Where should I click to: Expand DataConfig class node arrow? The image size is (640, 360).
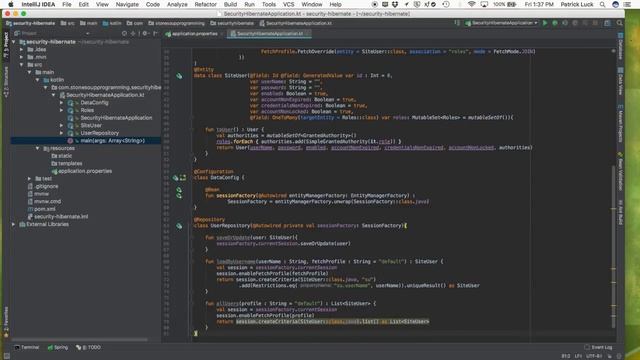coord(62,102)
